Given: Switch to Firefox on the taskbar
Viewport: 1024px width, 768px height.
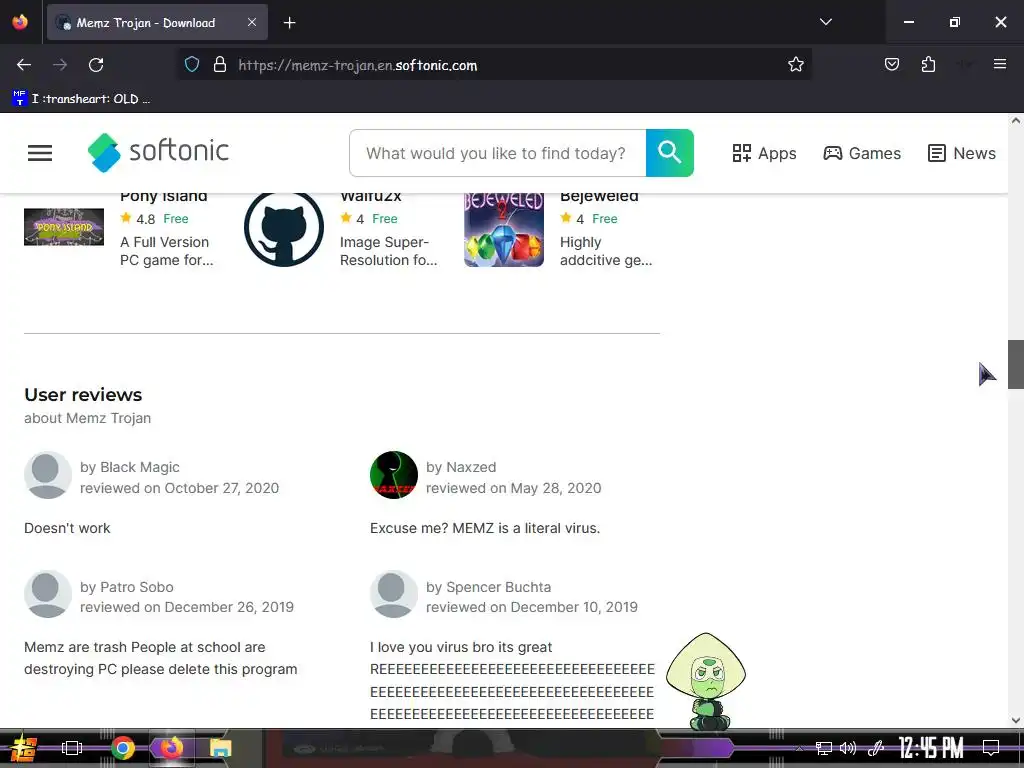Looking at the screenshot, I should tap(171, 748).
